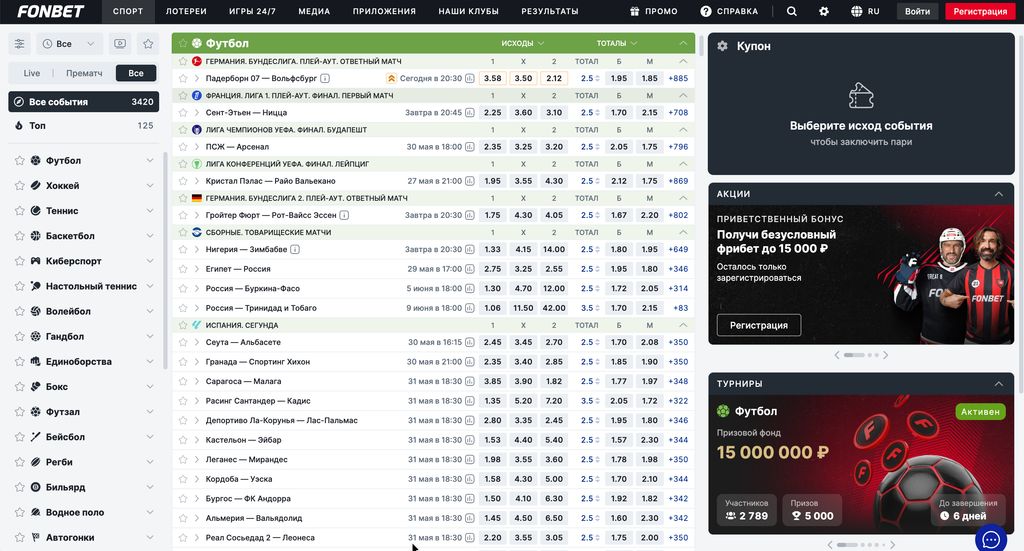The height and width of the screenshot is (551, 1024).
Task: Star the Кордоба — Уэска match
Action: pos(183,479)
